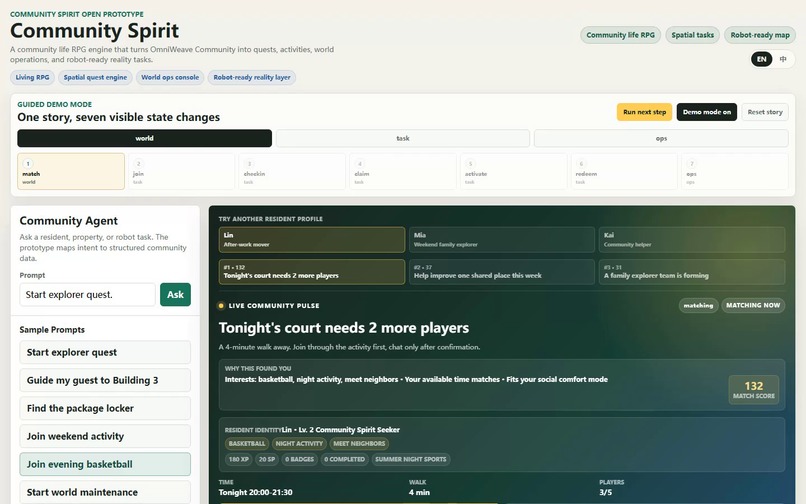This screenshot has width=806, height=504.
Task: Choose Start world maintenance prompt
Action: click(x=105, y=492)
